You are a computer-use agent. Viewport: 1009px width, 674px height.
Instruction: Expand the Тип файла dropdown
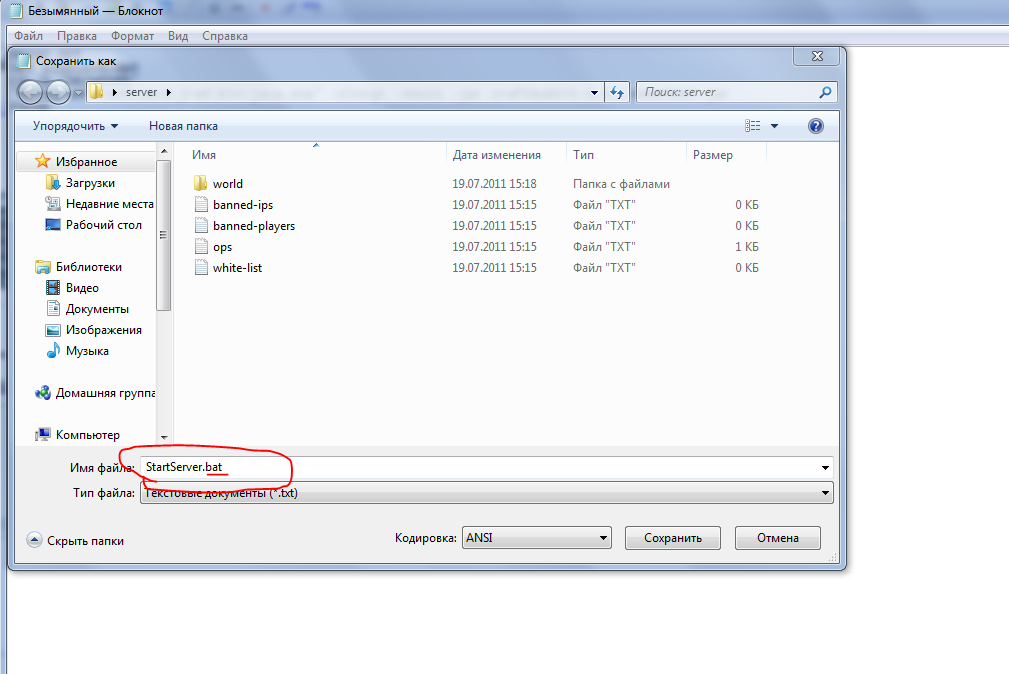tap(825, 493)
